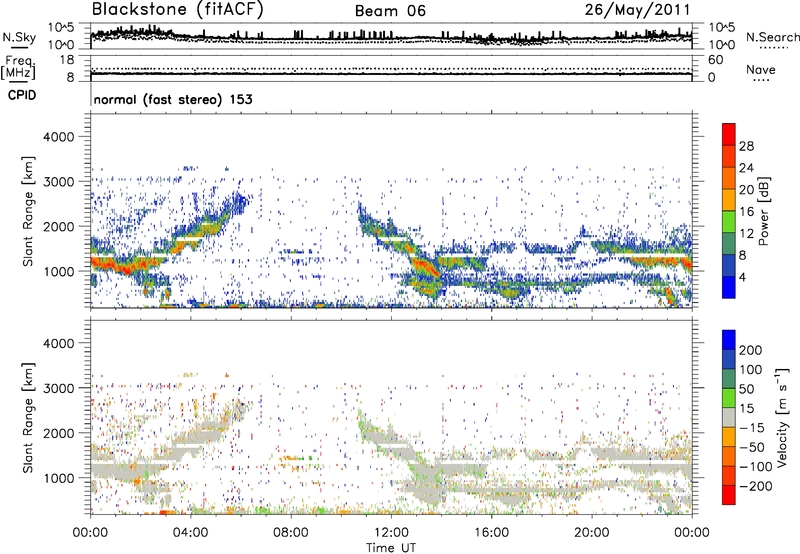This screenshot has height=554, width=800.
Task: Click the '12:00' time axis label
Action: coord(391,533)
